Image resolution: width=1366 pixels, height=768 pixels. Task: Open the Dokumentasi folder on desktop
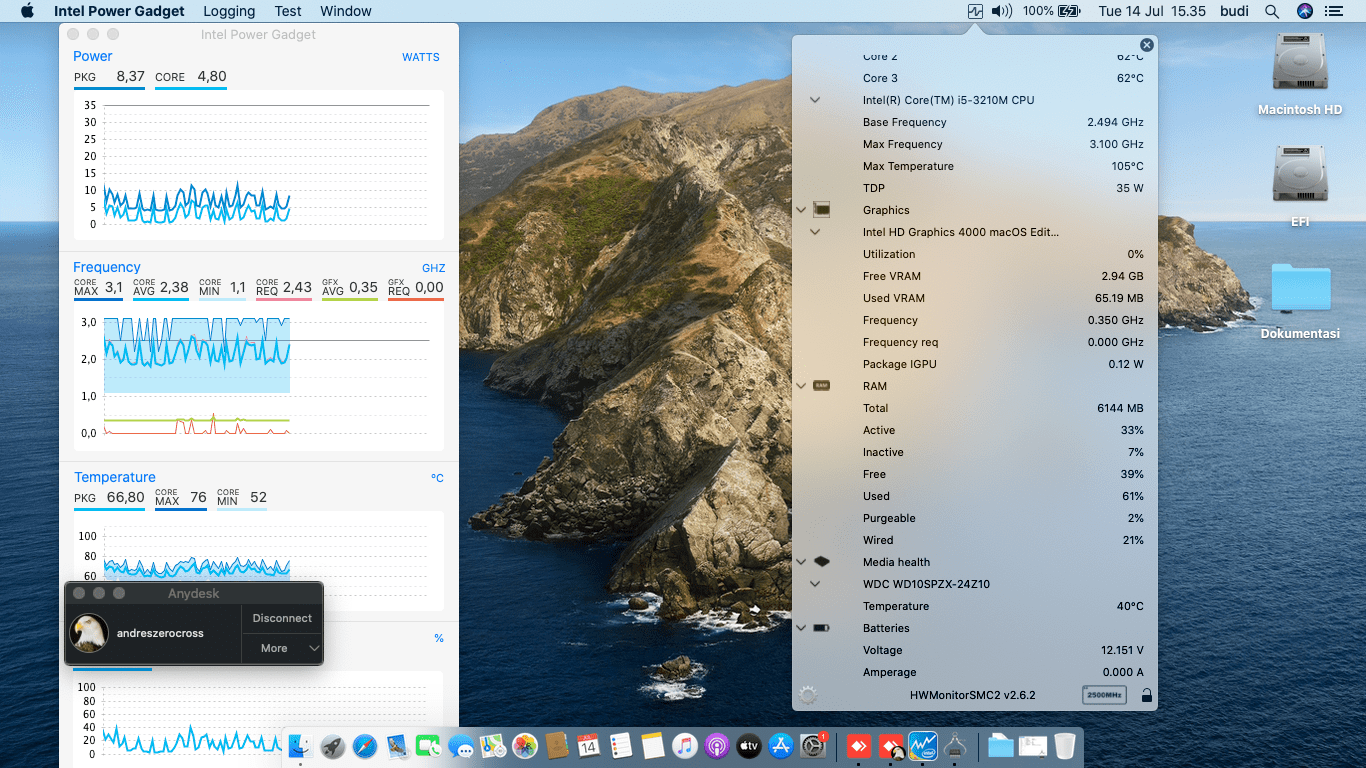(1300, 300)
